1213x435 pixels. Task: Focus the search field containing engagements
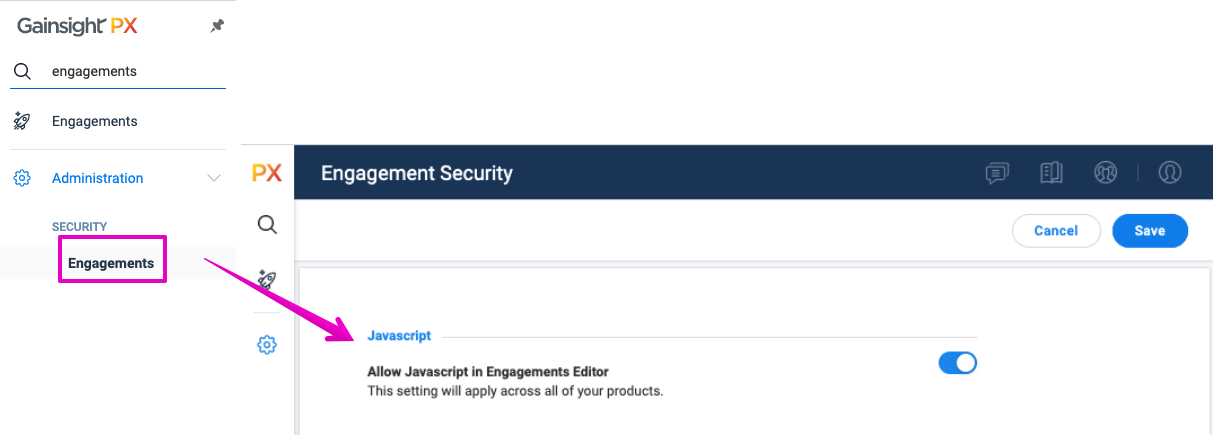pyautogui.click(x=118, y=72)
